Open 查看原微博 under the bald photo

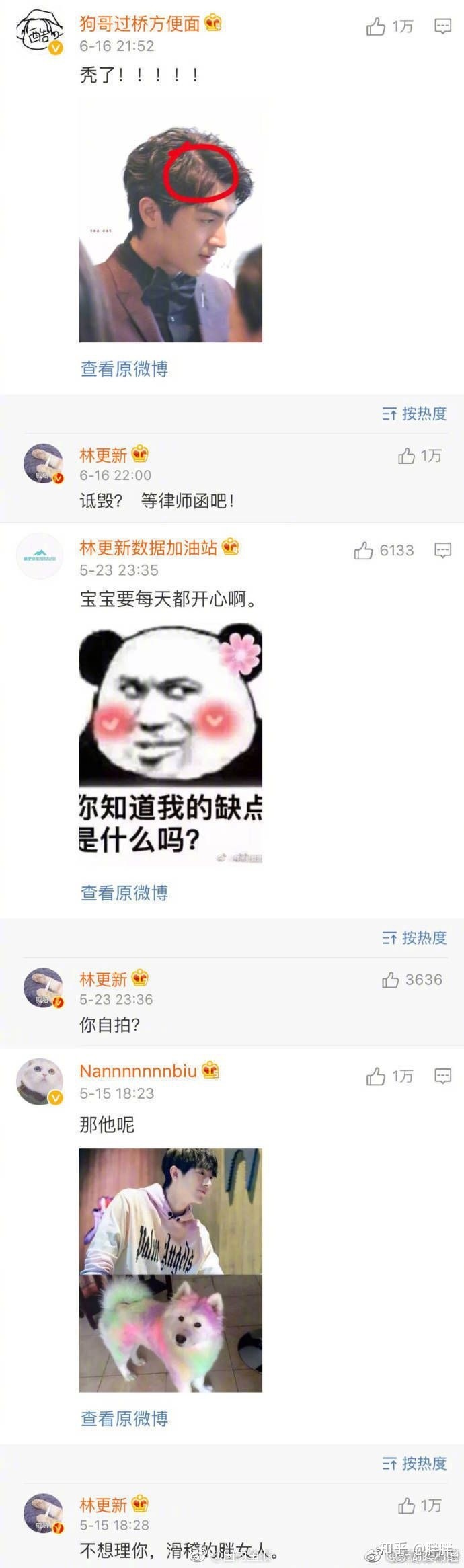point(124,368)
